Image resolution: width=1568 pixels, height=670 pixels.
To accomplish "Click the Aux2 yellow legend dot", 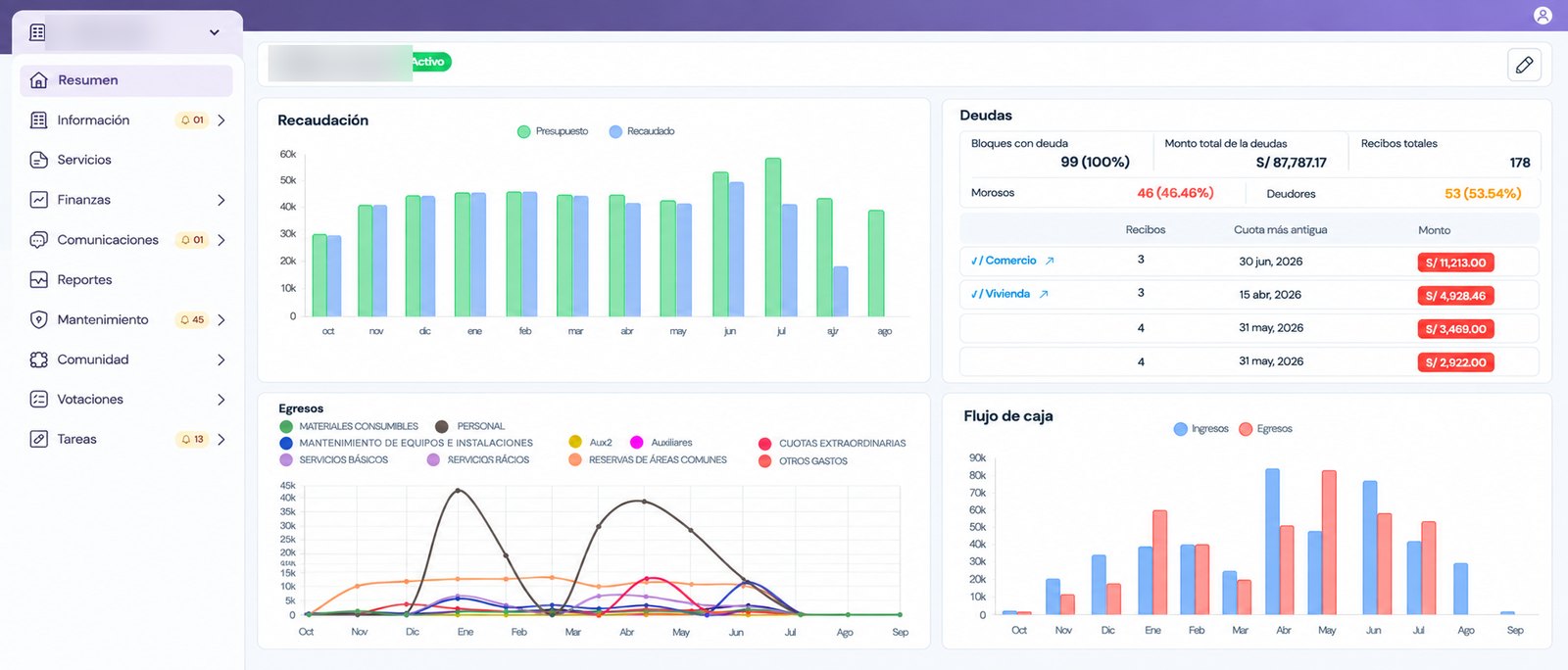I will (575, 443).
